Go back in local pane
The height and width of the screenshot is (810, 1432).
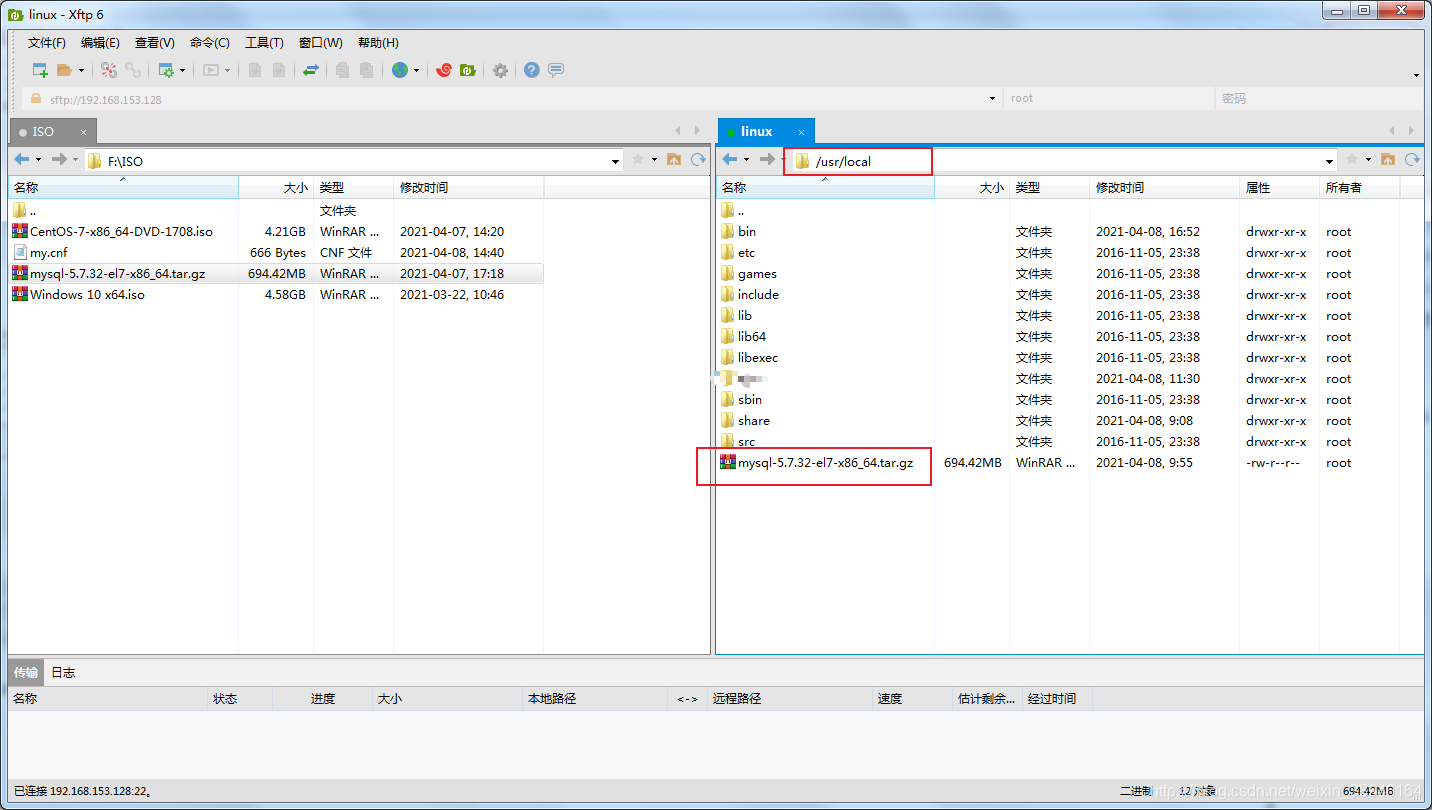pos(22,160)
